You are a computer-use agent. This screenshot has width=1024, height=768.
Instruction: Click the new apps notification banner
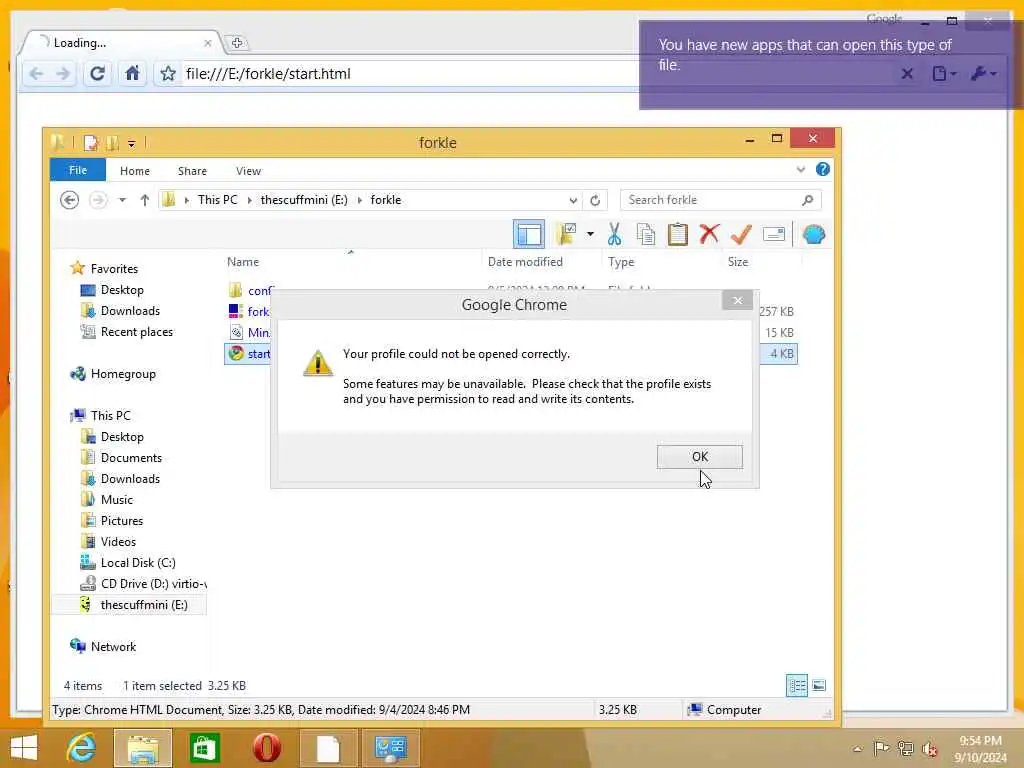coord(829,65)
